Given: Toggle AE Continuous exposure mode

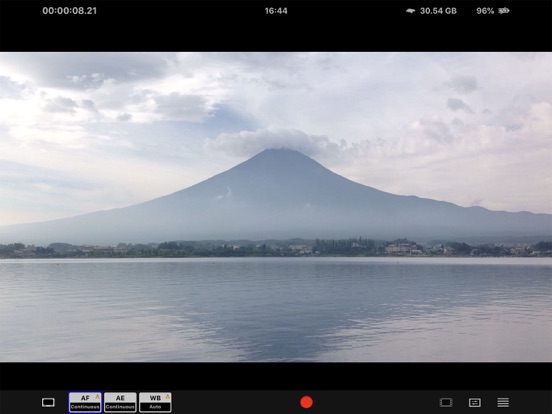Looking at the screenshot, I should pos(120,402).
